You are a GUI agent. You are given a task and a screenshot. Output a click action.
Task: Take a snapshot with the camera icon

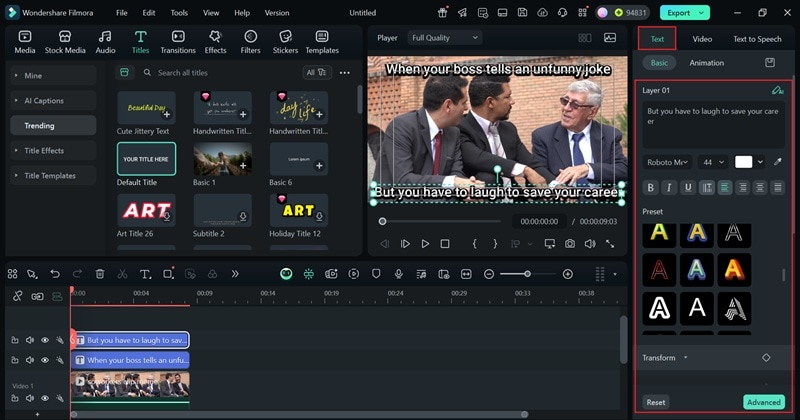coord(569,244)
